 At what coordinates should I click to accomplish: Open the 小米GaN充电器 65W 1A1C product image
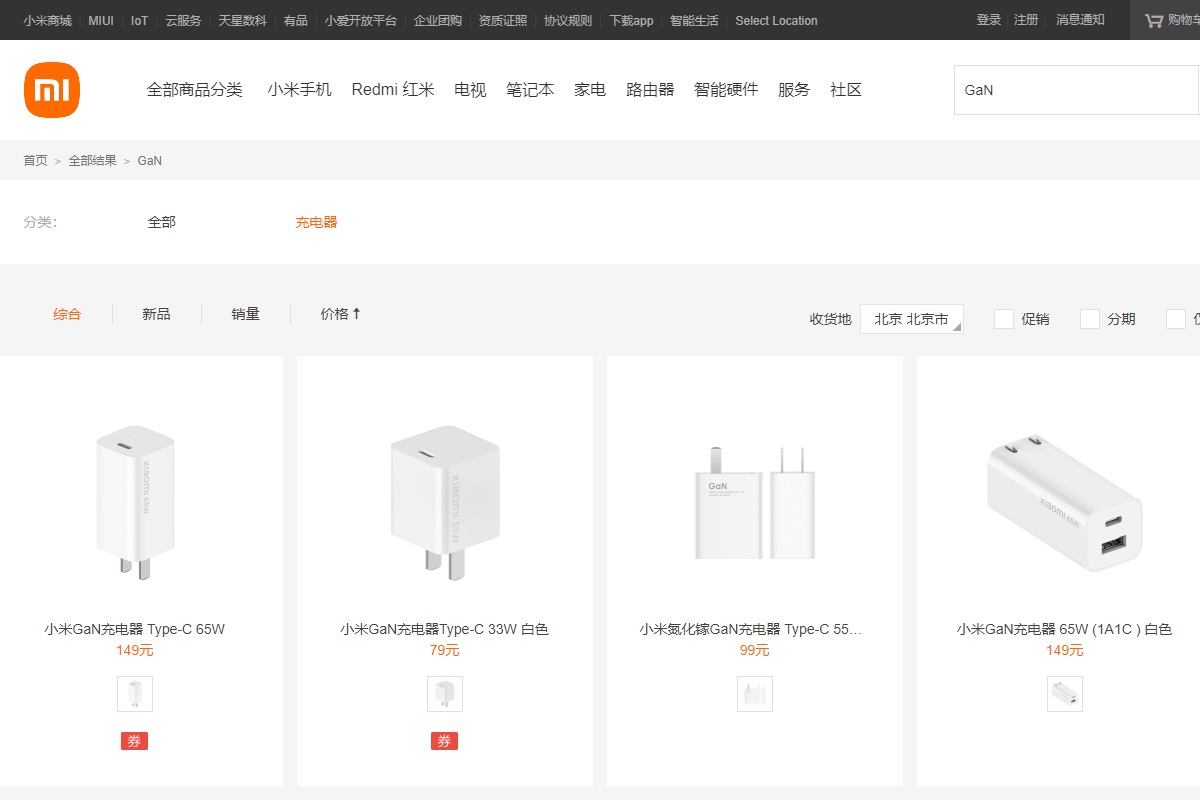point(1064,503)
